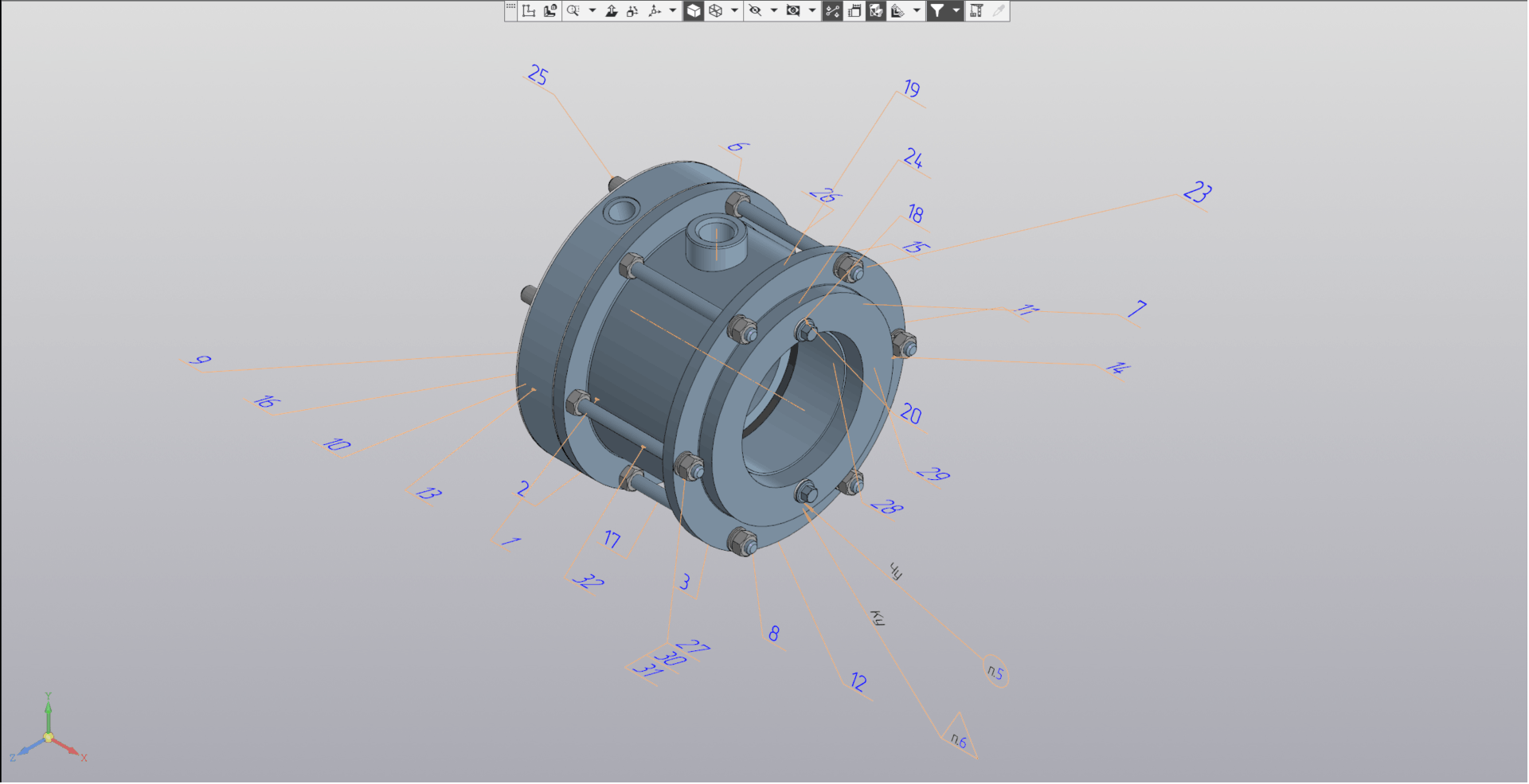Viewport: 1529px width, 784px height.
Task: Select the circled п.5 note marker
Action: pyautogui.click(x=995, y=673)
